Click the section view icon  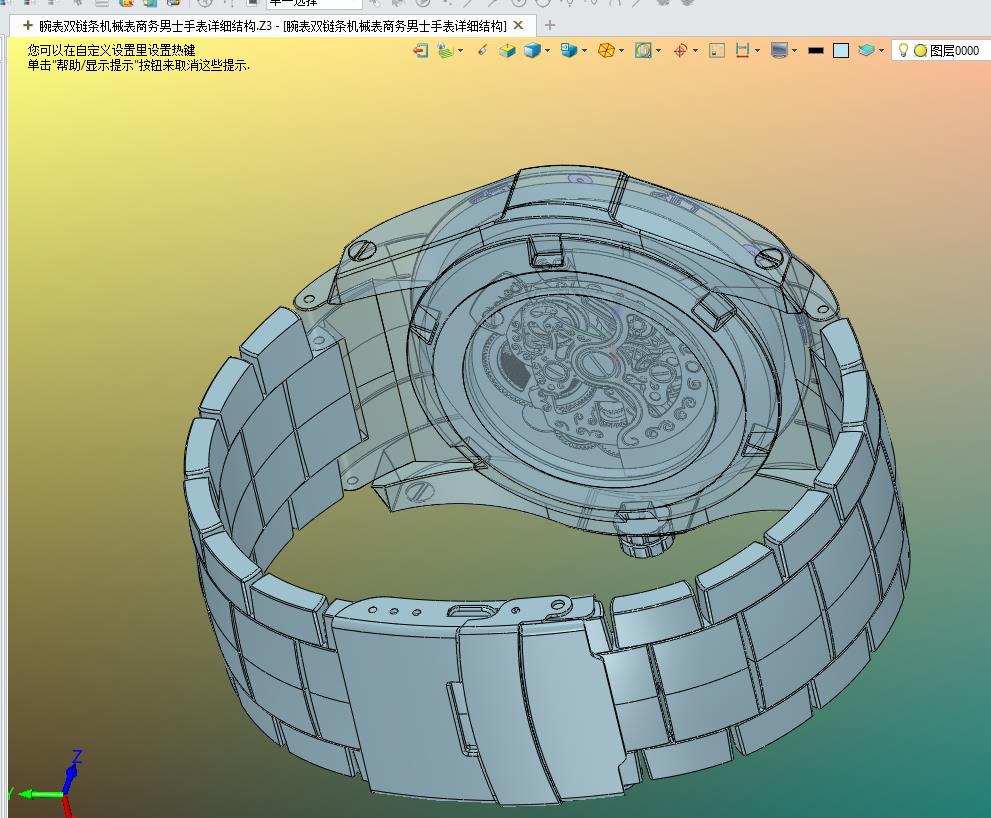[x=643, y=51]
